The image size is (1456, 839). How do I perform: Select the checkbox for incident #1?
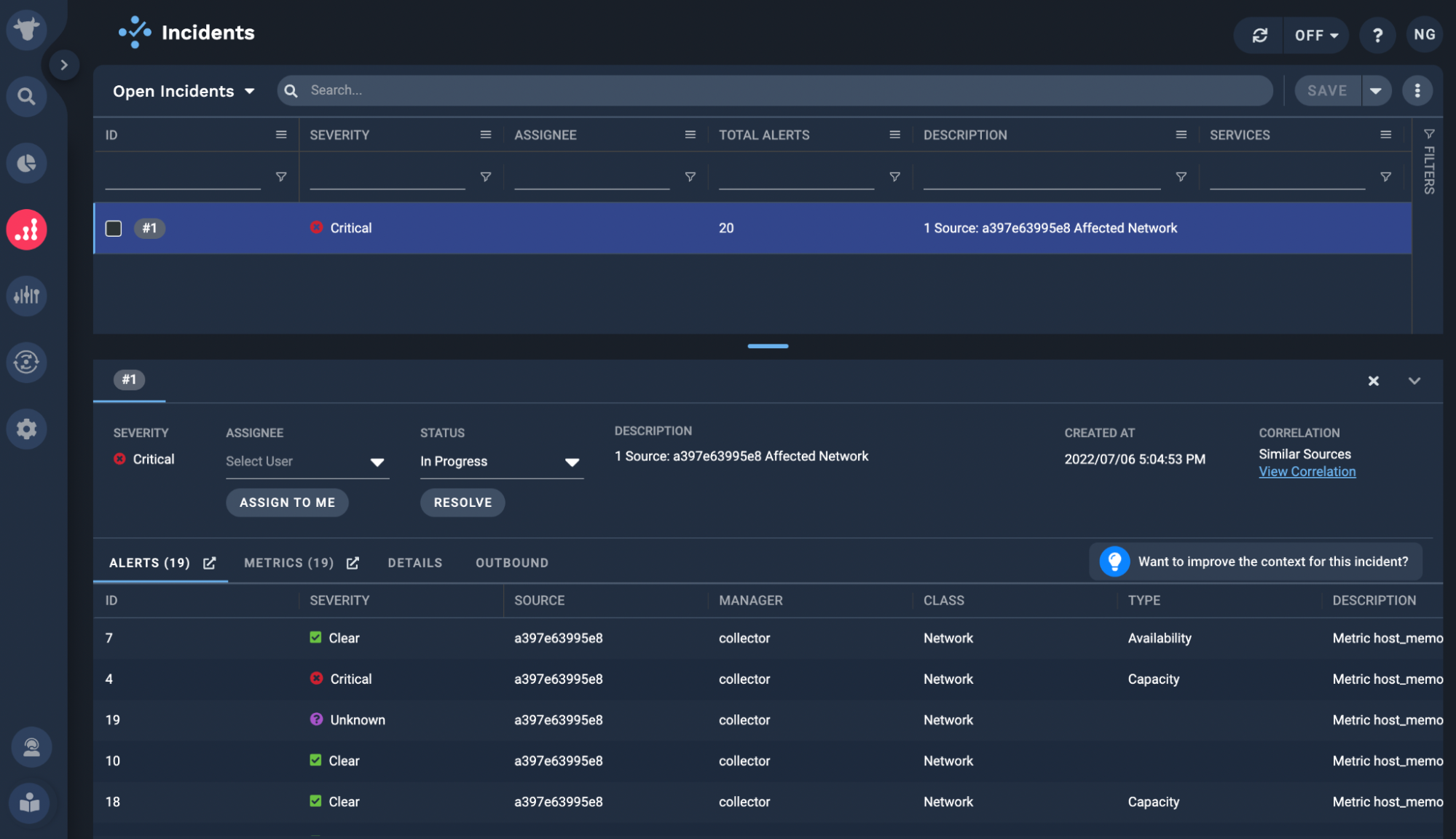[114, 228]
